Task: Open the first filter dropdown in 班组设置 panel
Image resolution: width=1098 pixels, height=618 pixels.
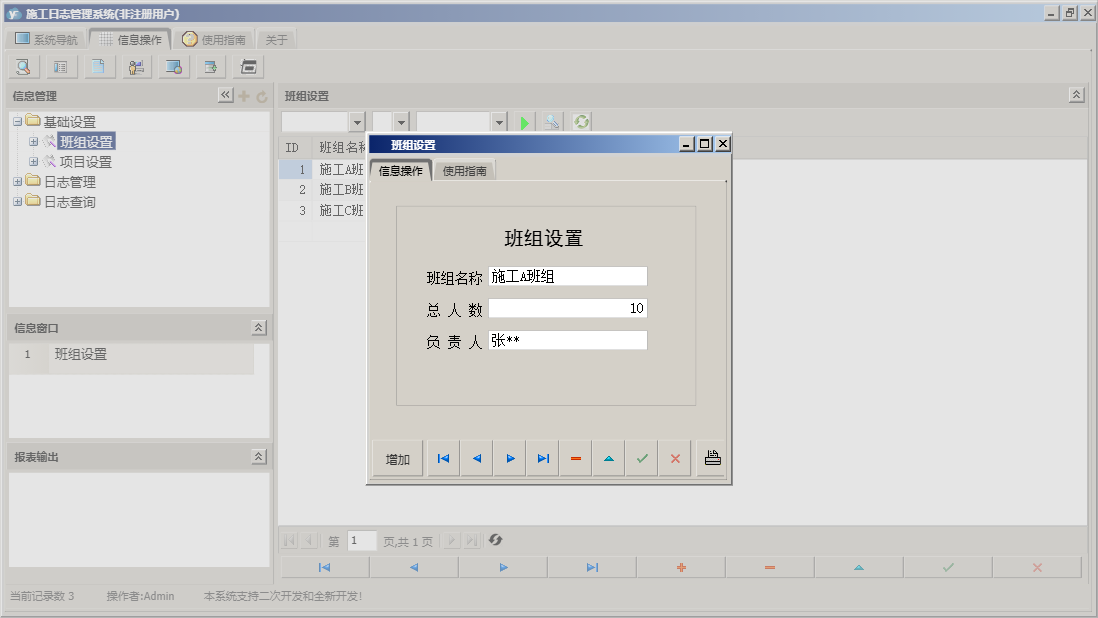Action: click(357, 122)
